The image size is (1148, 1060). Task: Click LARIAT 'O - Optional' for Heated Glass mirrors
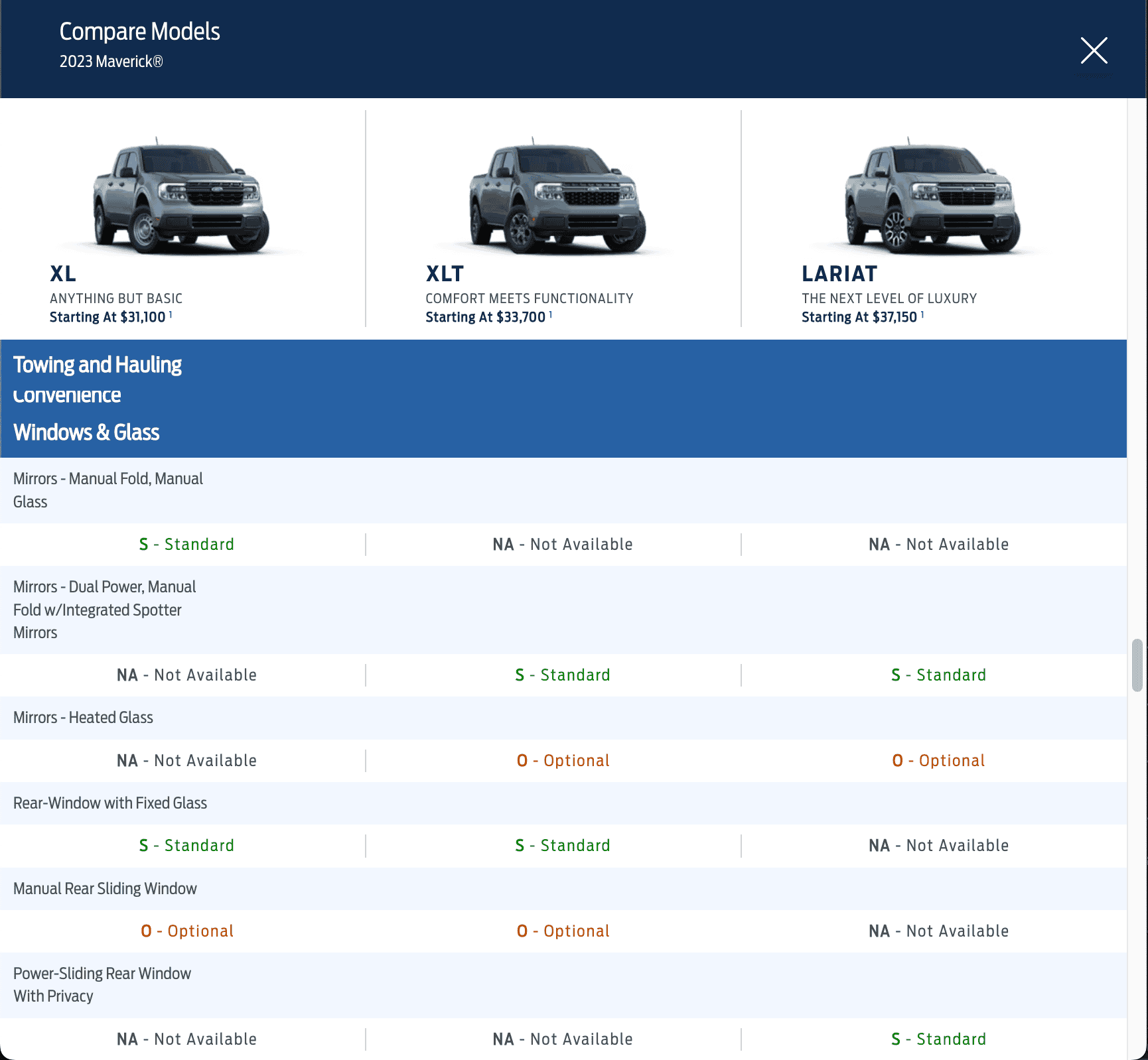tap(939, 761)
